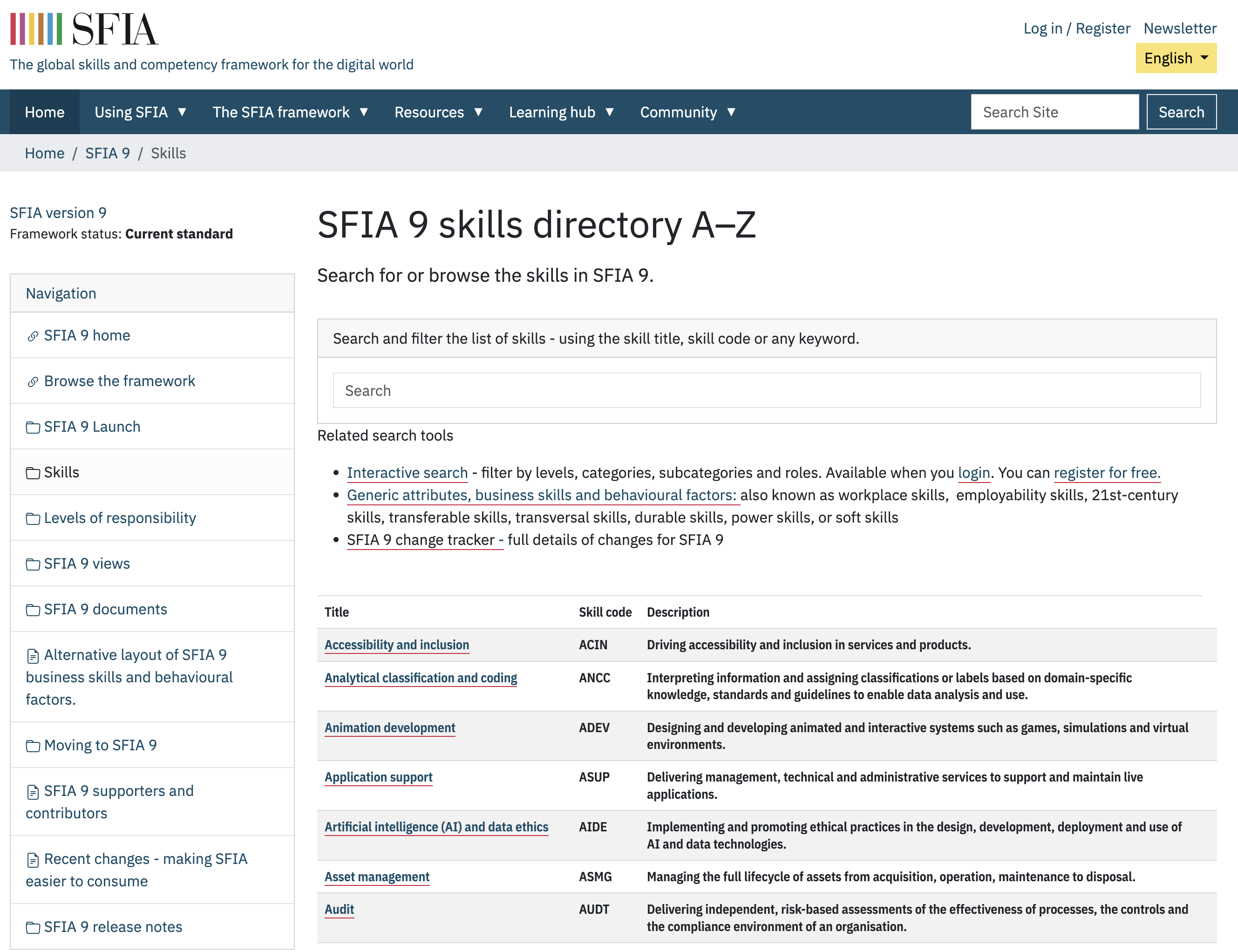Open the SFIA 9 change tracker link
Viewport: 1238px width, 952px height.
(425, 539)
